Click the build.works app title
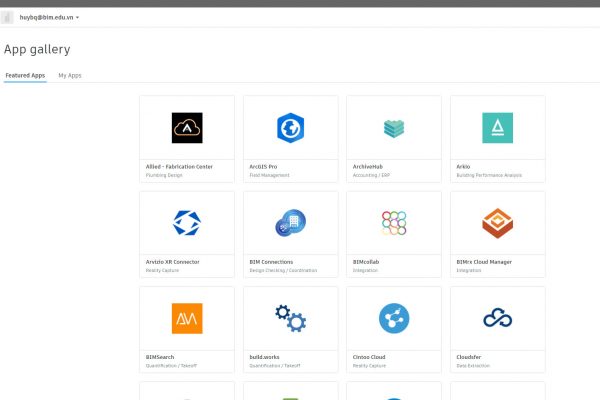Viewport: 600px width, 400px height. 265,356
